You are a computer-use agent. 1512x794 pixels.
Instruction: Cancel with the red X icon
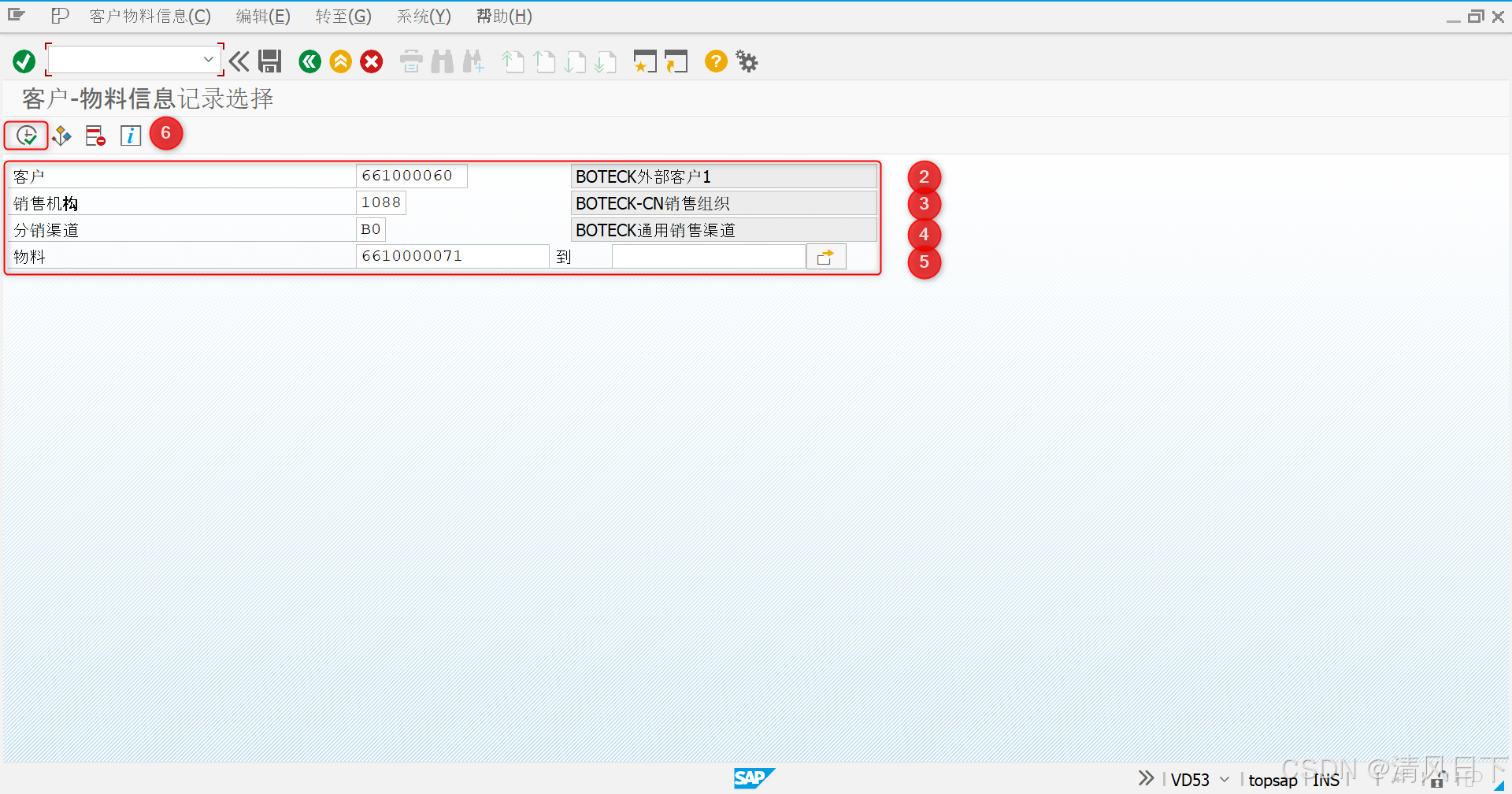371,61
